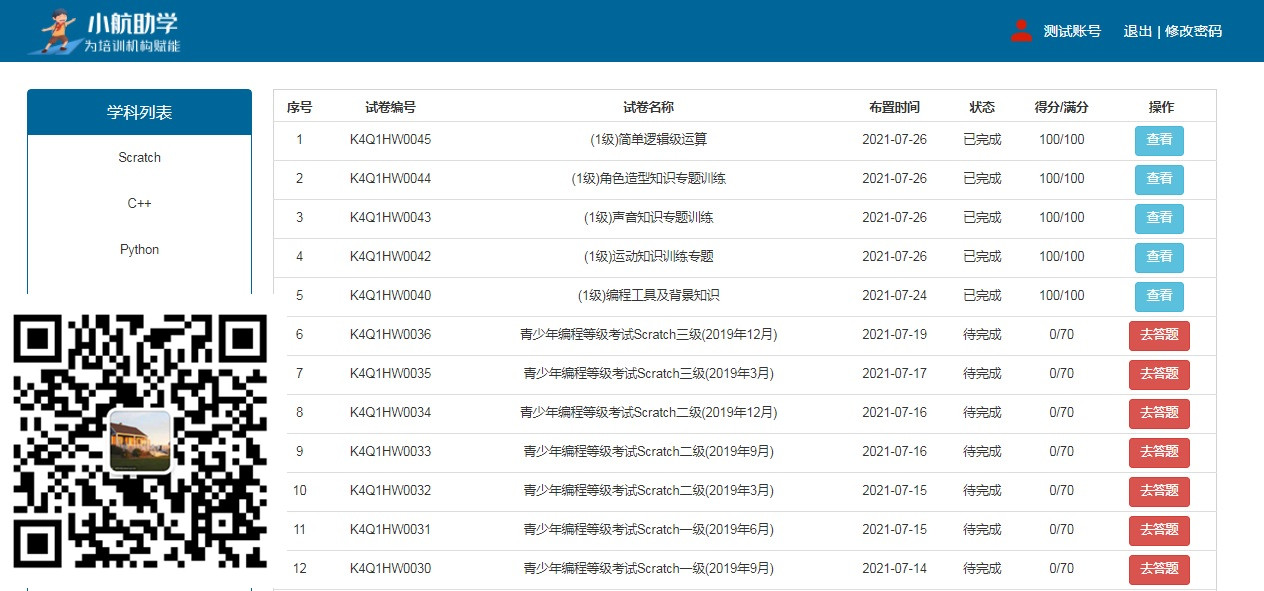This screenshot has height=591, width=1264.
Task: Open the 测试账号 account name
Action: point(1072,31)
